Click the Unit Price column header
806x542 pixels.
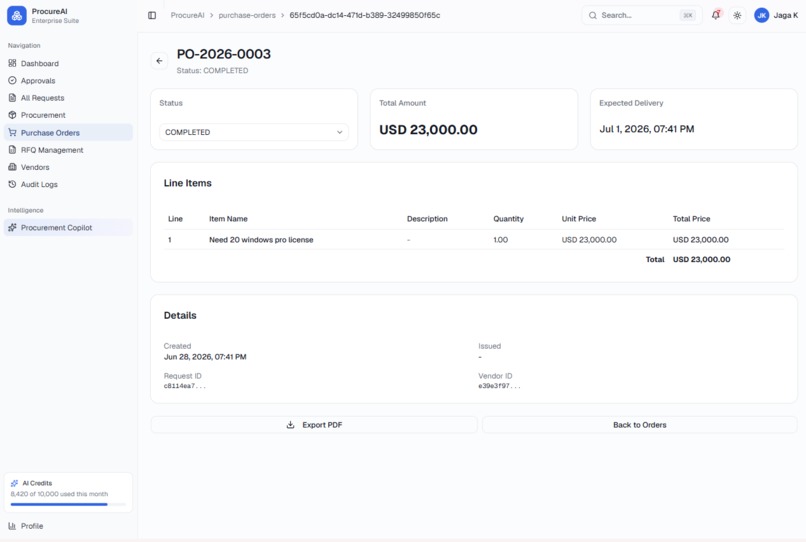579,219
